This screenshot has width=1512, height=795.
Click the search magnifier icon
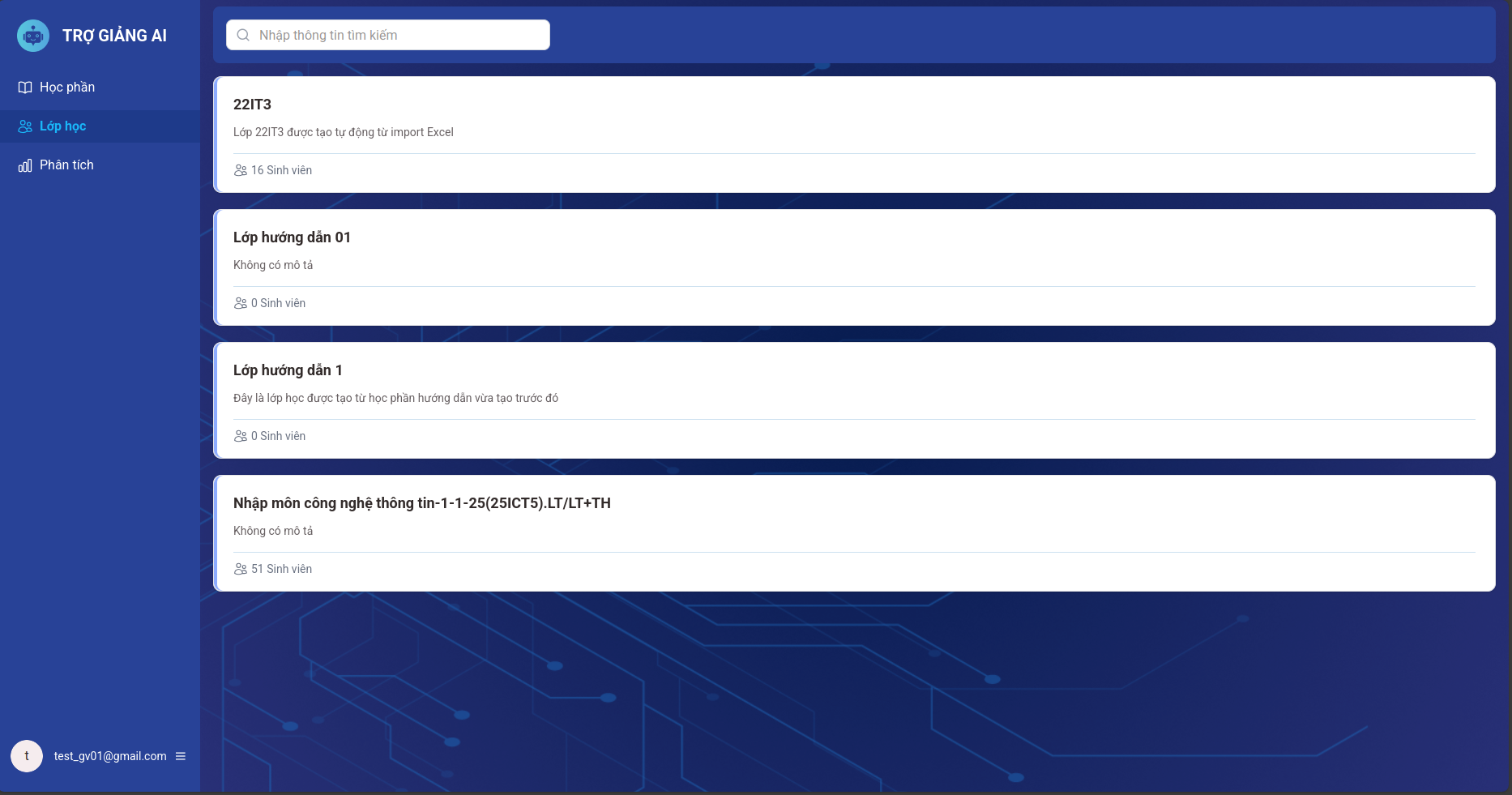tap(243, 35)
